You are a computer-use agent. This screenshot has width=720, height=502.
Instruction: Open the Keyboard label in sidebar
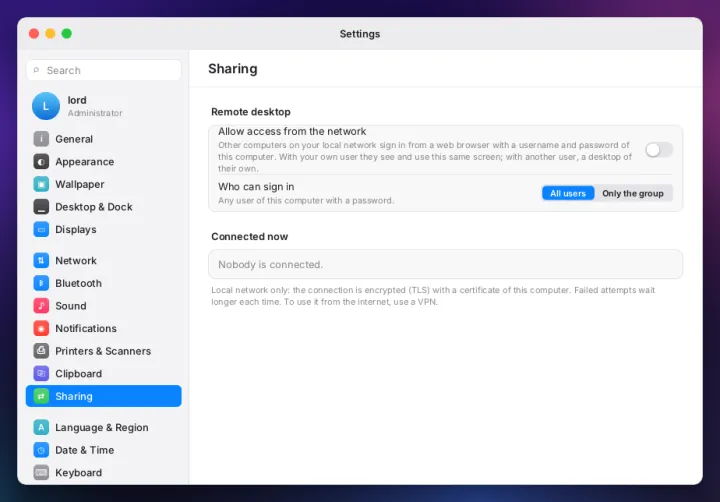79,473
